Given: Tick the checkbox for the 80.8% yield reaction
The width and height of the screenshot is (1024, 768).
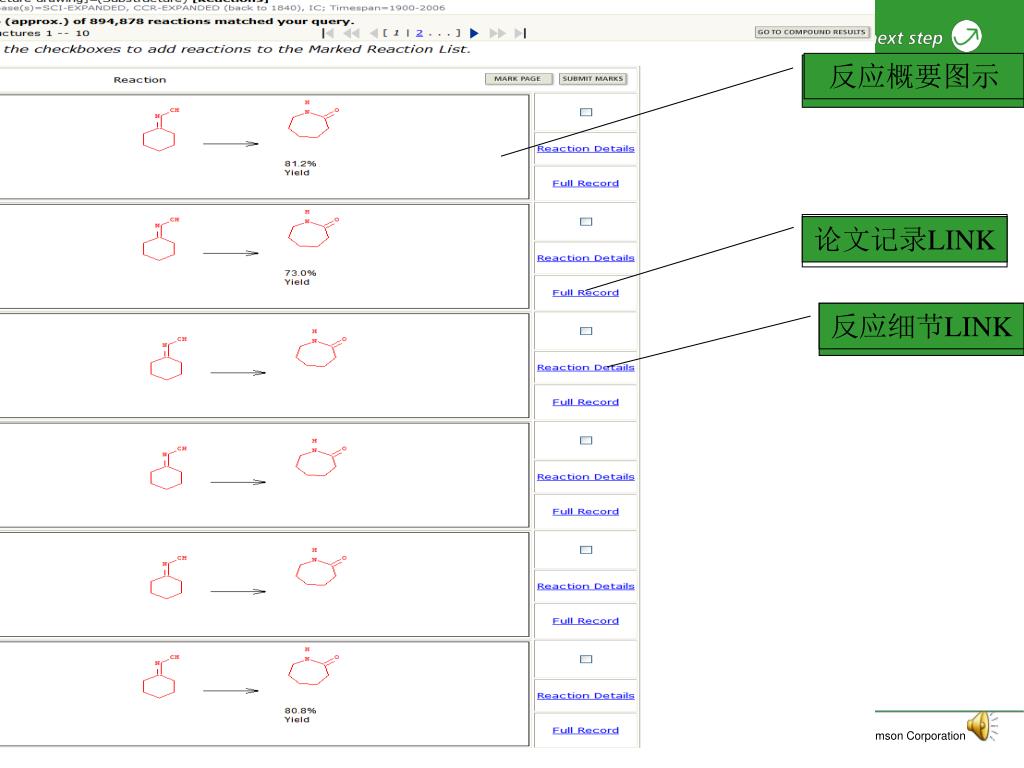Looking at the screenshot, I should 586,659.
